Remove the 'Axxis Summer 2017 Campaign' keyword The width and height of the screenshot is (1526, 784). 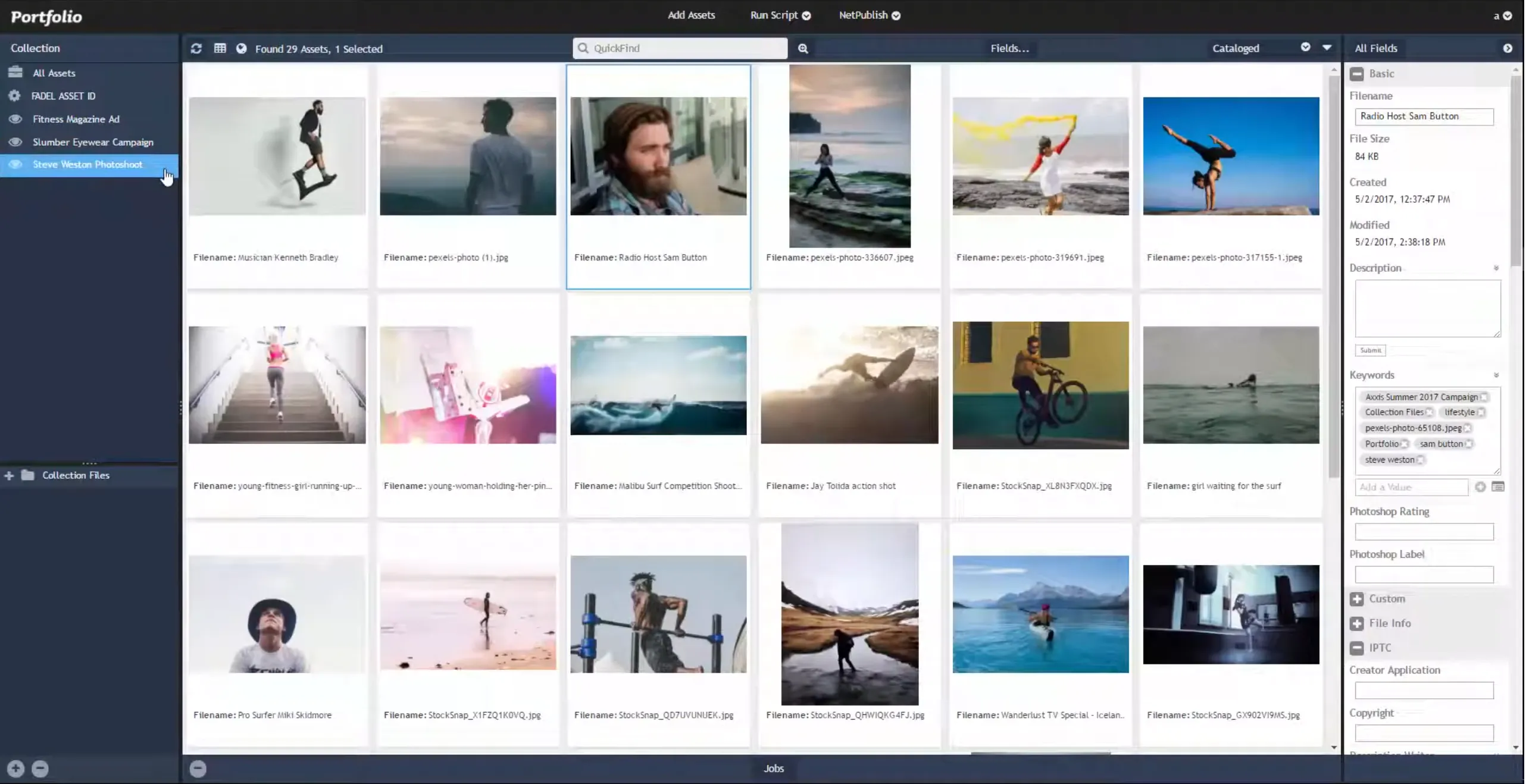click(x=1484, y=397)
